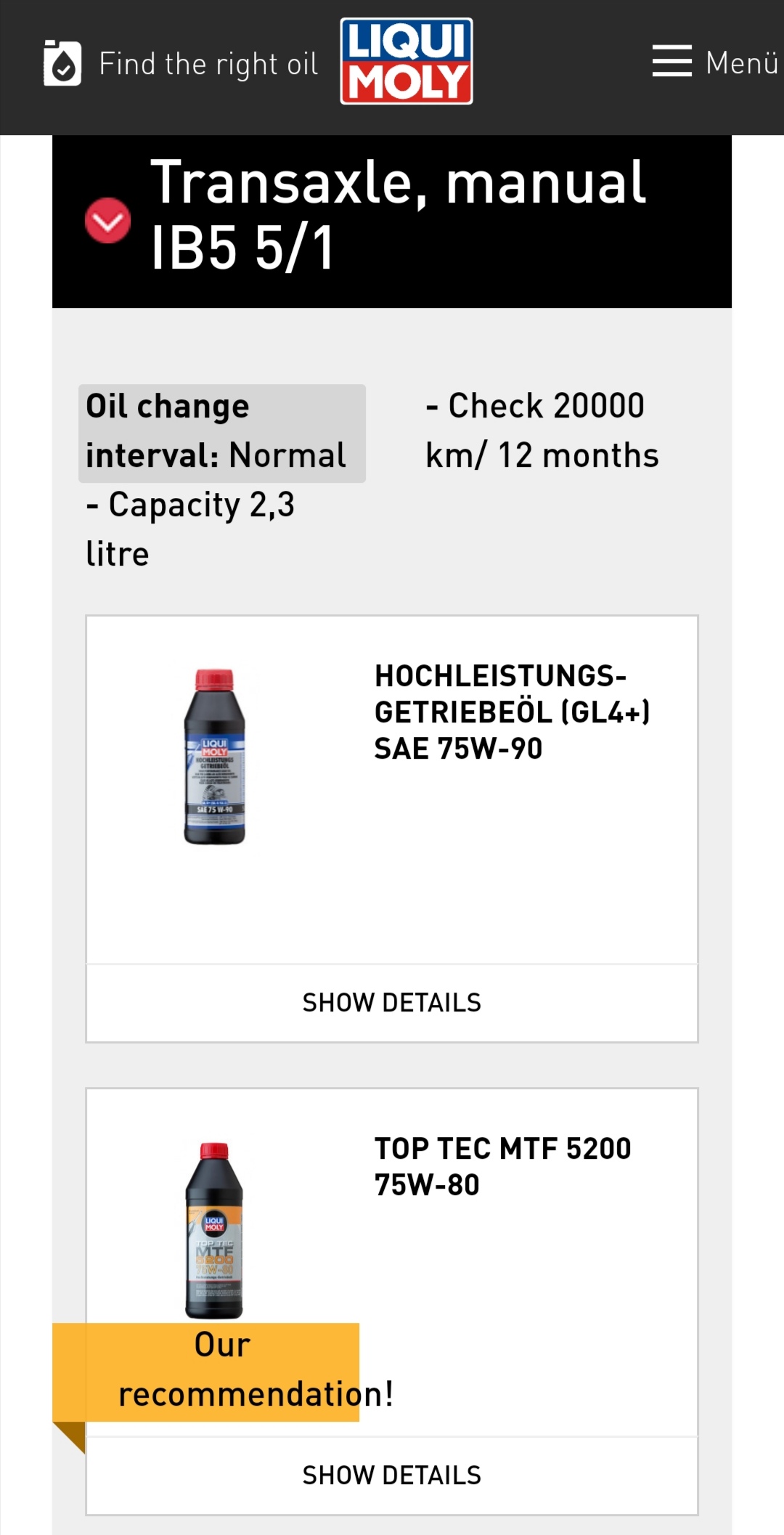Tap the "Menü" label
Viewport: 784px width, 1535px height.
click(741, 63)
